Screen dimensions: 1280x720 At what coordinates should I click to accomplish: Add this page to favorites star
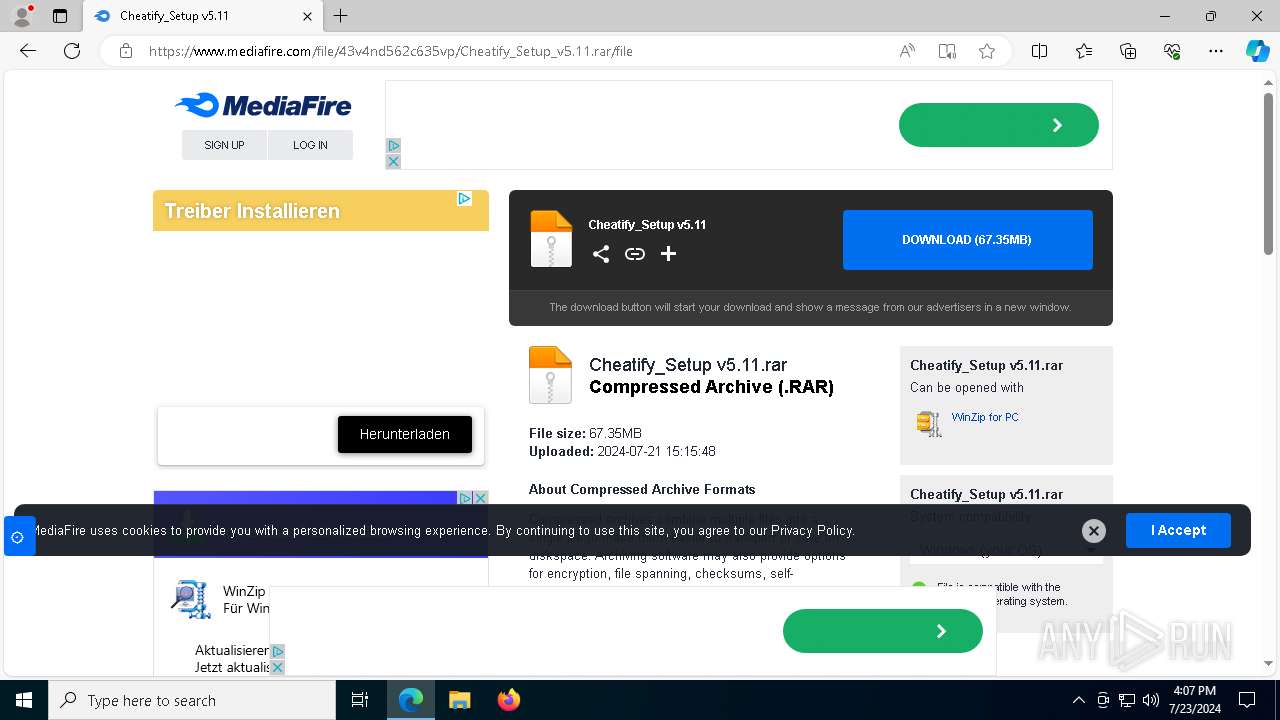coord(987,51)
